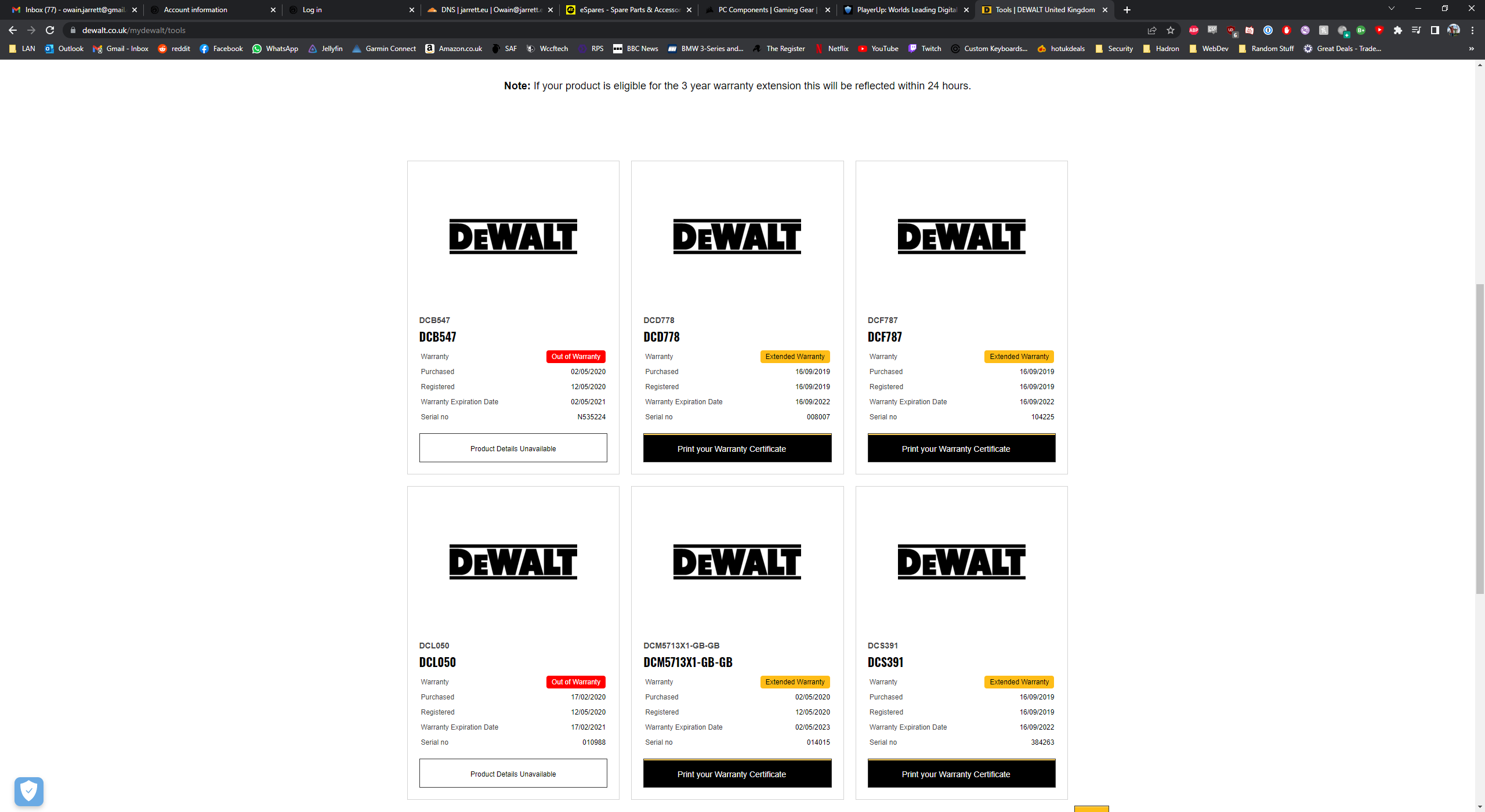1485x812 pixels.
Task: Open the hotukdeals bookmark
Action: point(1061,49)
